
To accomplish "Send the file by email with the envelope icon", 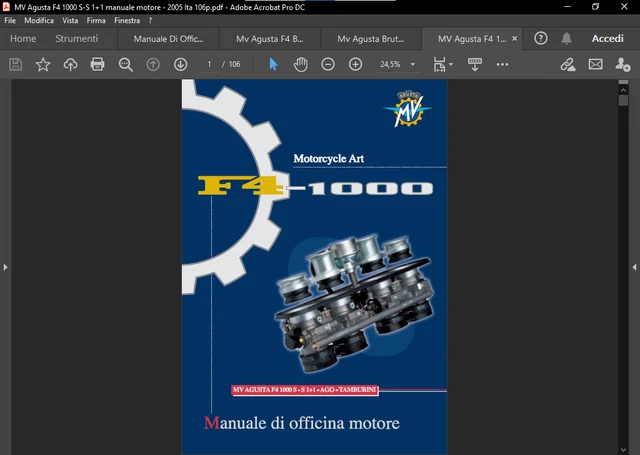I will [595, 64].
